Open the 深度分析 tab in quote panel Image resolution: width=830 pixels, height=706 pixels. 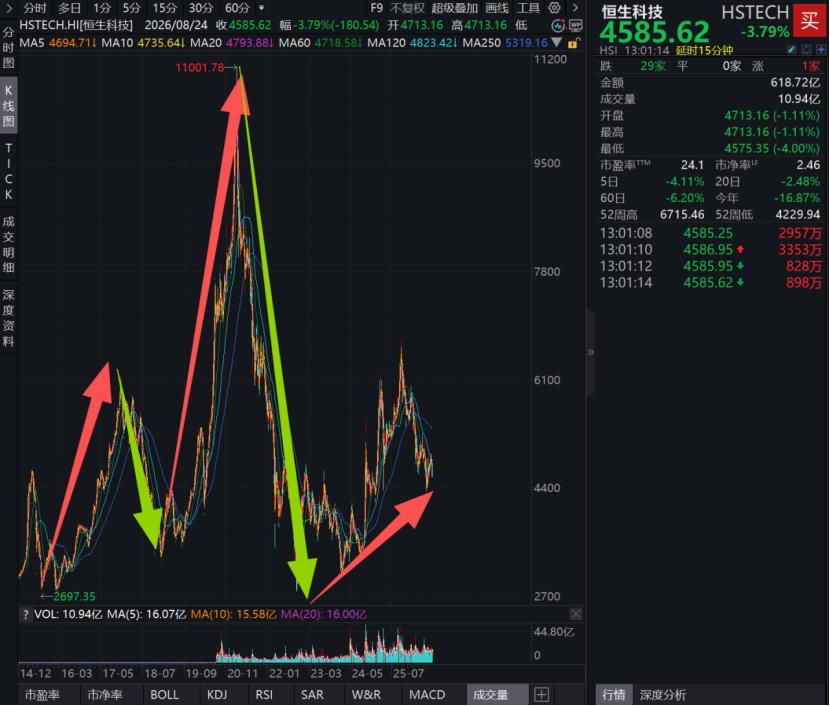coord(663,694)
